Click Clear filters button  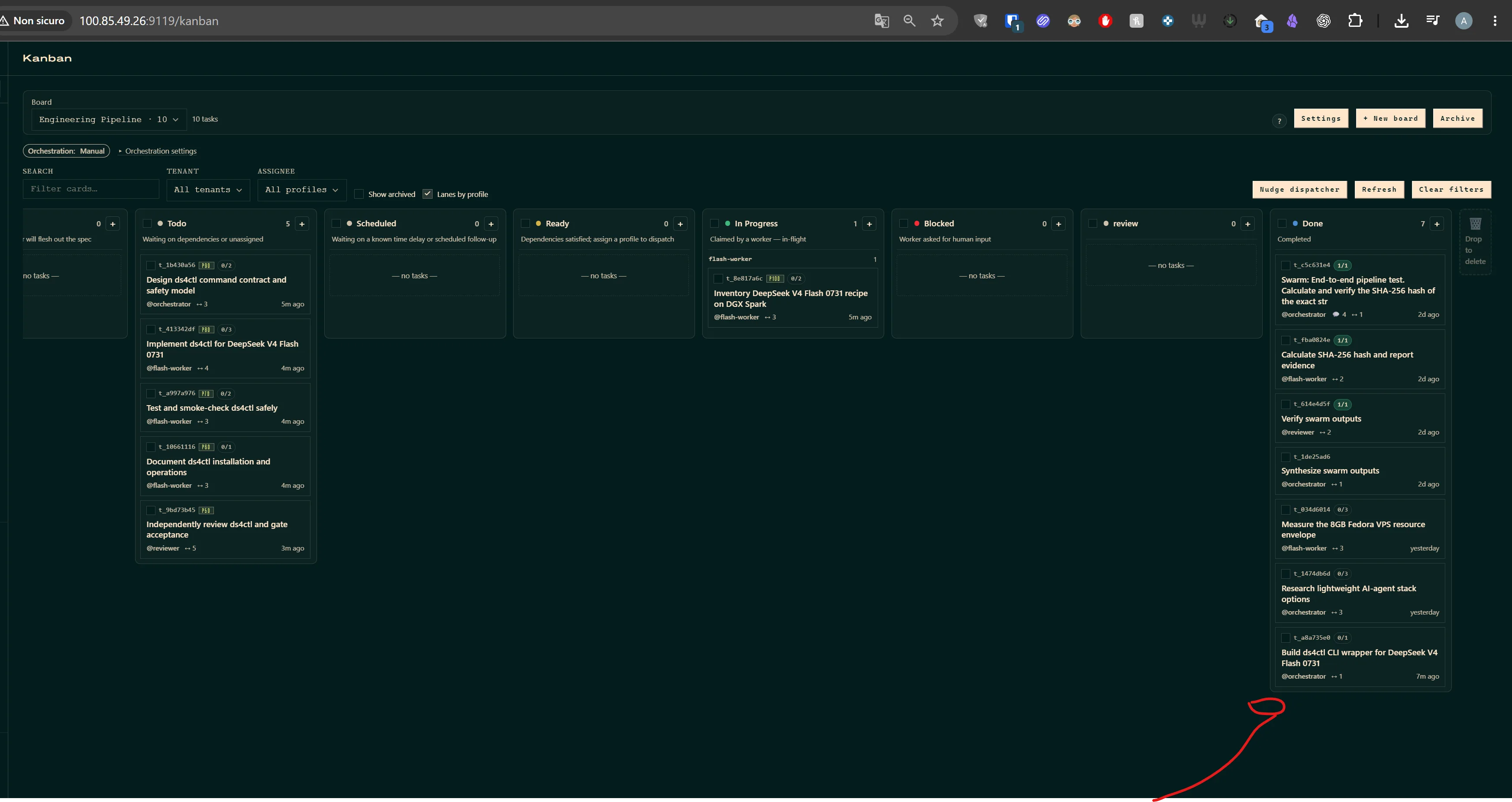[x=1451, y=190]
